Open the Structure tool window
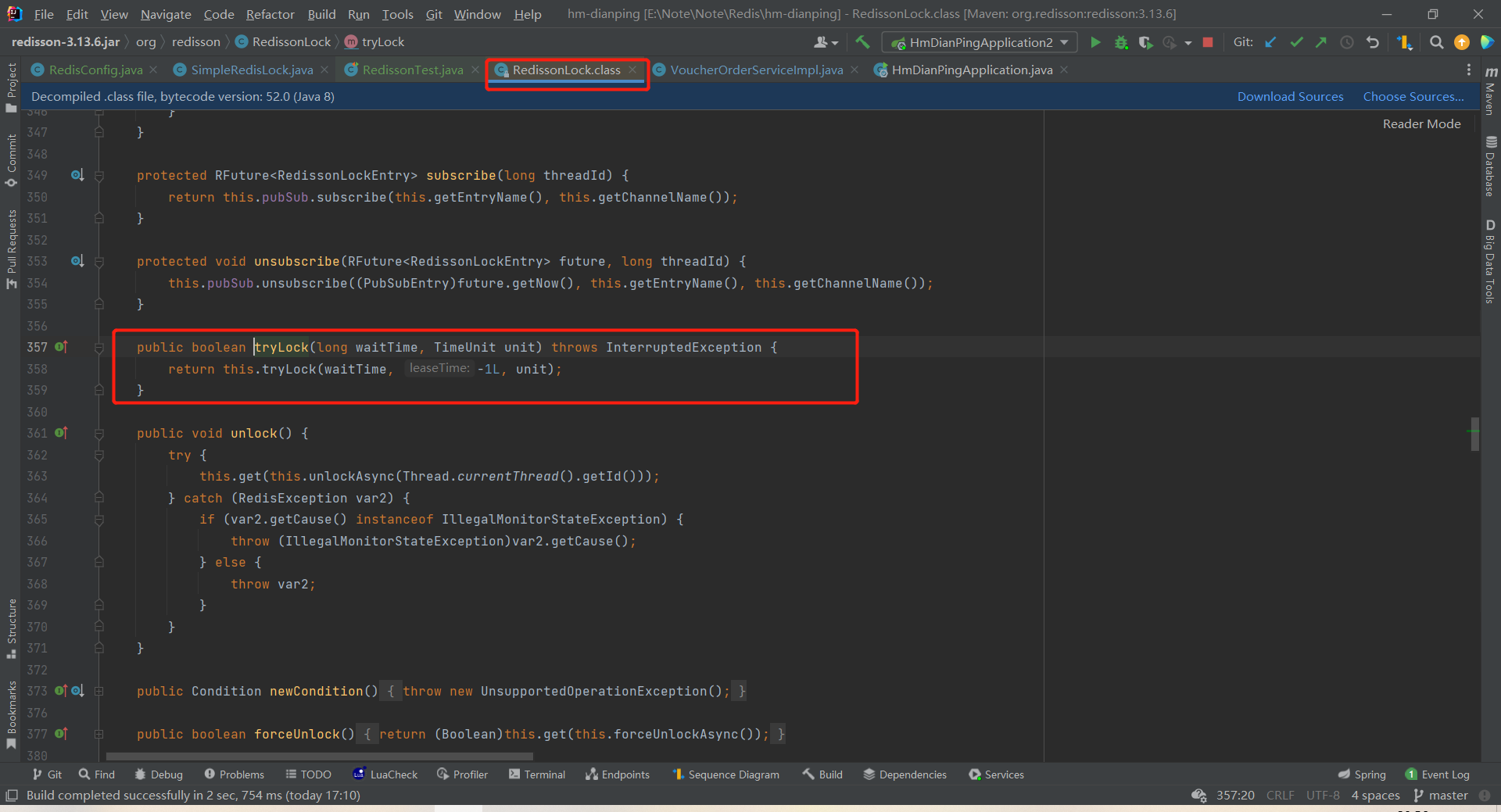Viewport: 1501px width, 812px height. [11, 629]
